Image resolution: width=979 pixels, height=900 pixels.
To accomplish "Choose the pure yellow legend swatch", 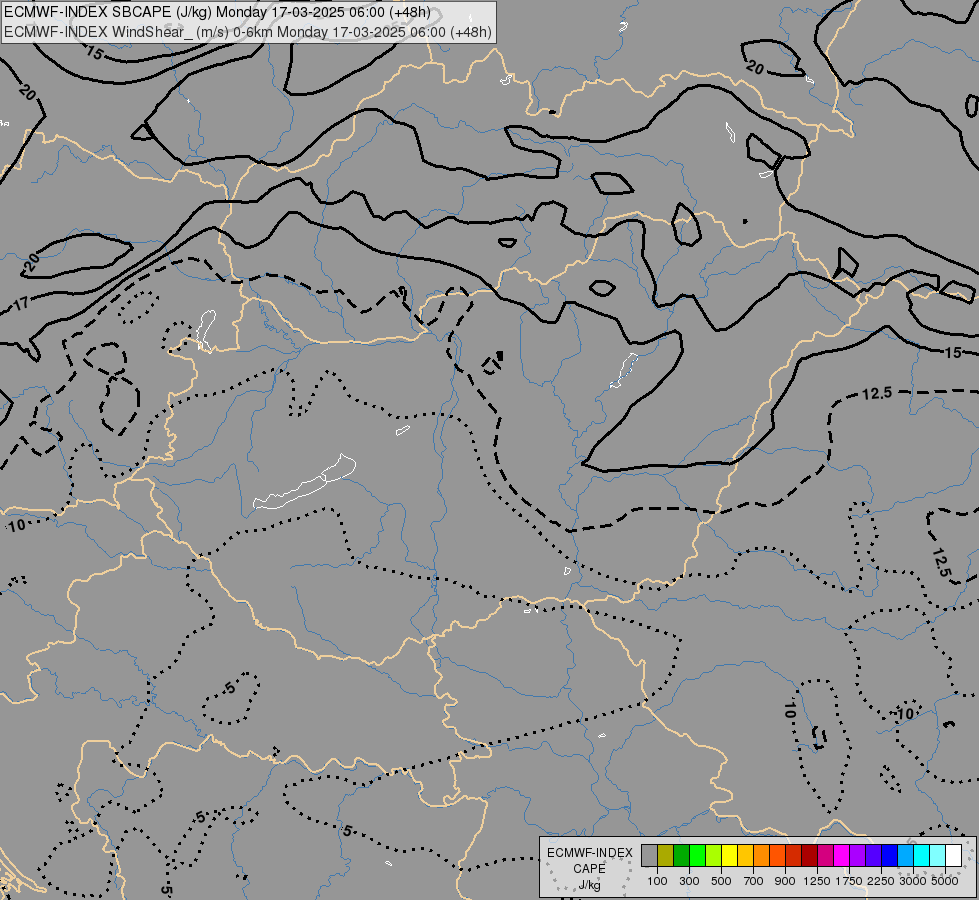I will (x=729, y=856).
